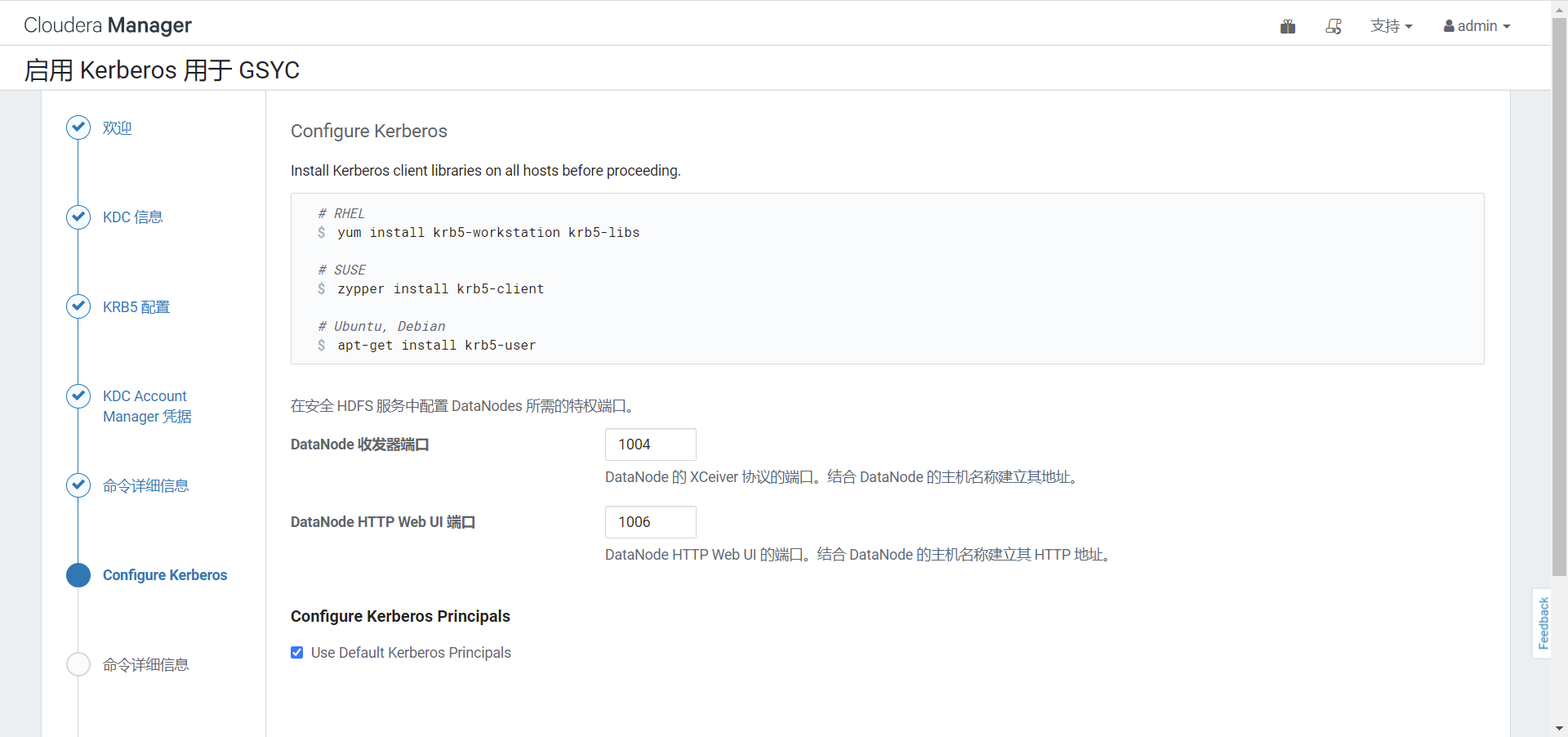Click the checkmark beside KRB5 配置 step
This screenshot has width=1568, height=737.
(78, 306)
